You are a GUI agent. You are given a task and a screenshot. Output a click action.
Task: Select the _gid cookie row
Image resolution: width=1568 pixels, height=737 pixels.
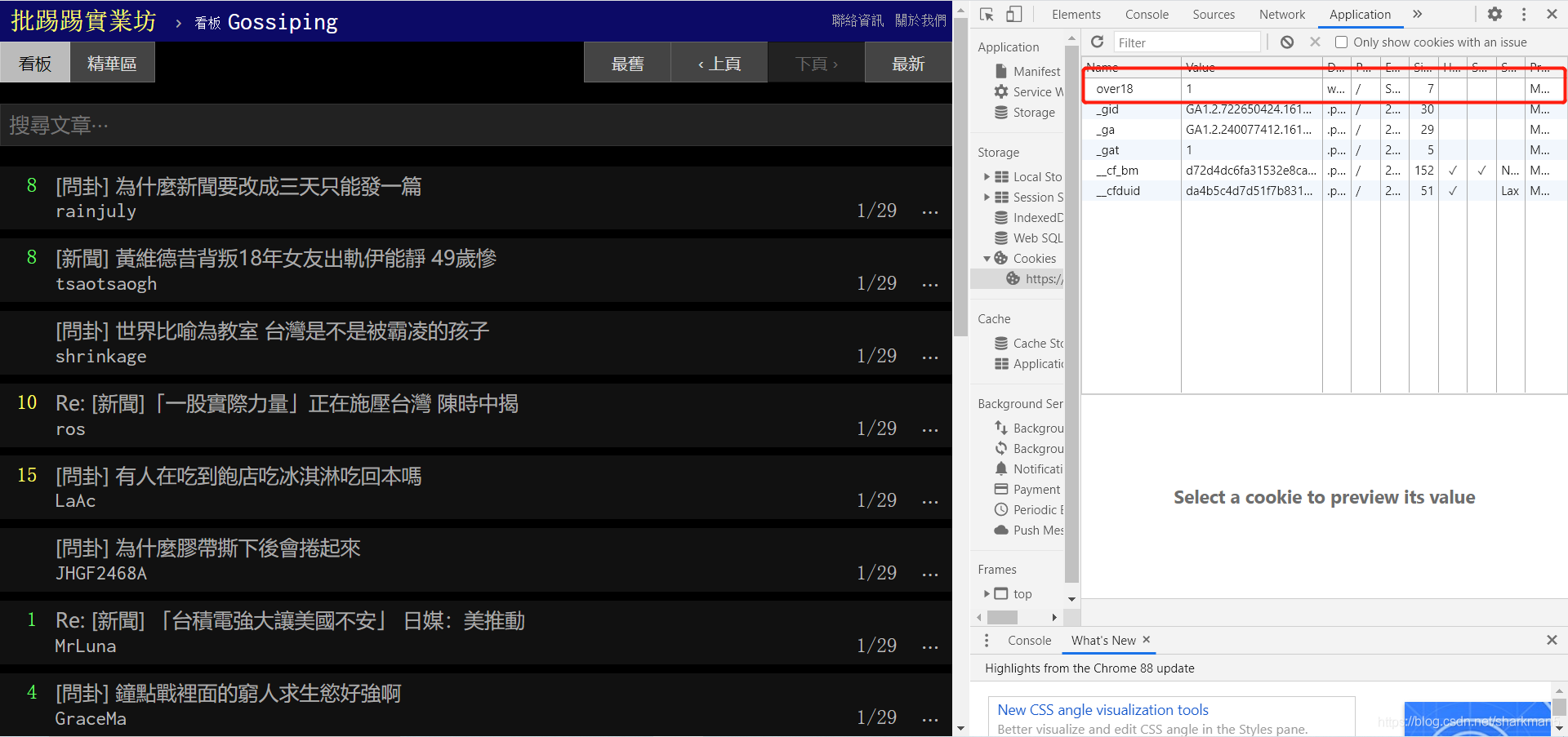1324,109
